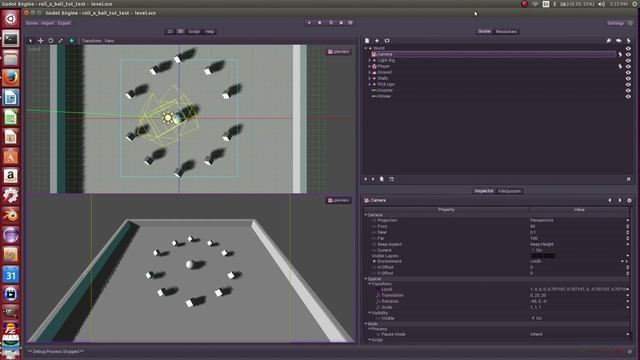Toggle visibility of Walls node

tap(629, 78)
